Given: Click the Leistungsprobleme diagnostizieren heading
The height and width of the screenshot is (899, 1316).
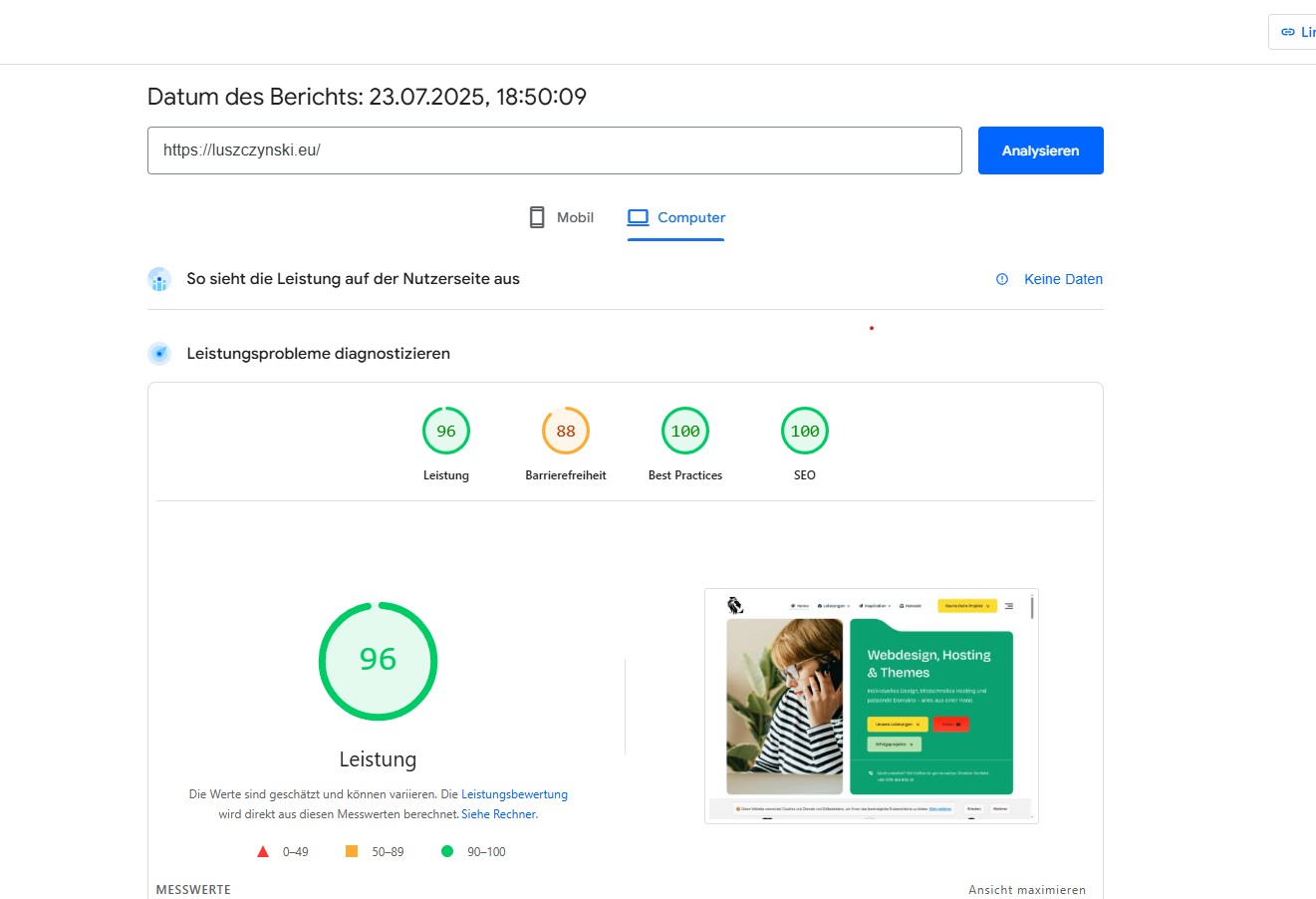Looking at the screenshot, I should click(318, 354).
